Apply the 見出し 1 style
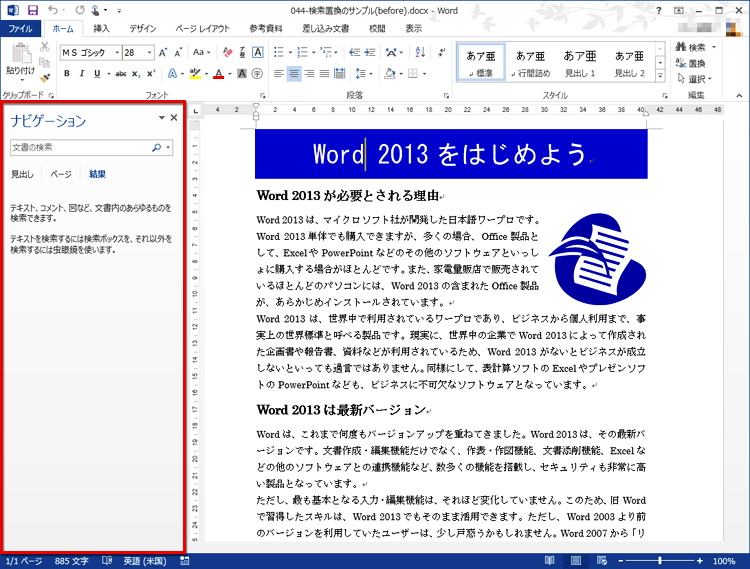750x569 pixels. [580, 63]
